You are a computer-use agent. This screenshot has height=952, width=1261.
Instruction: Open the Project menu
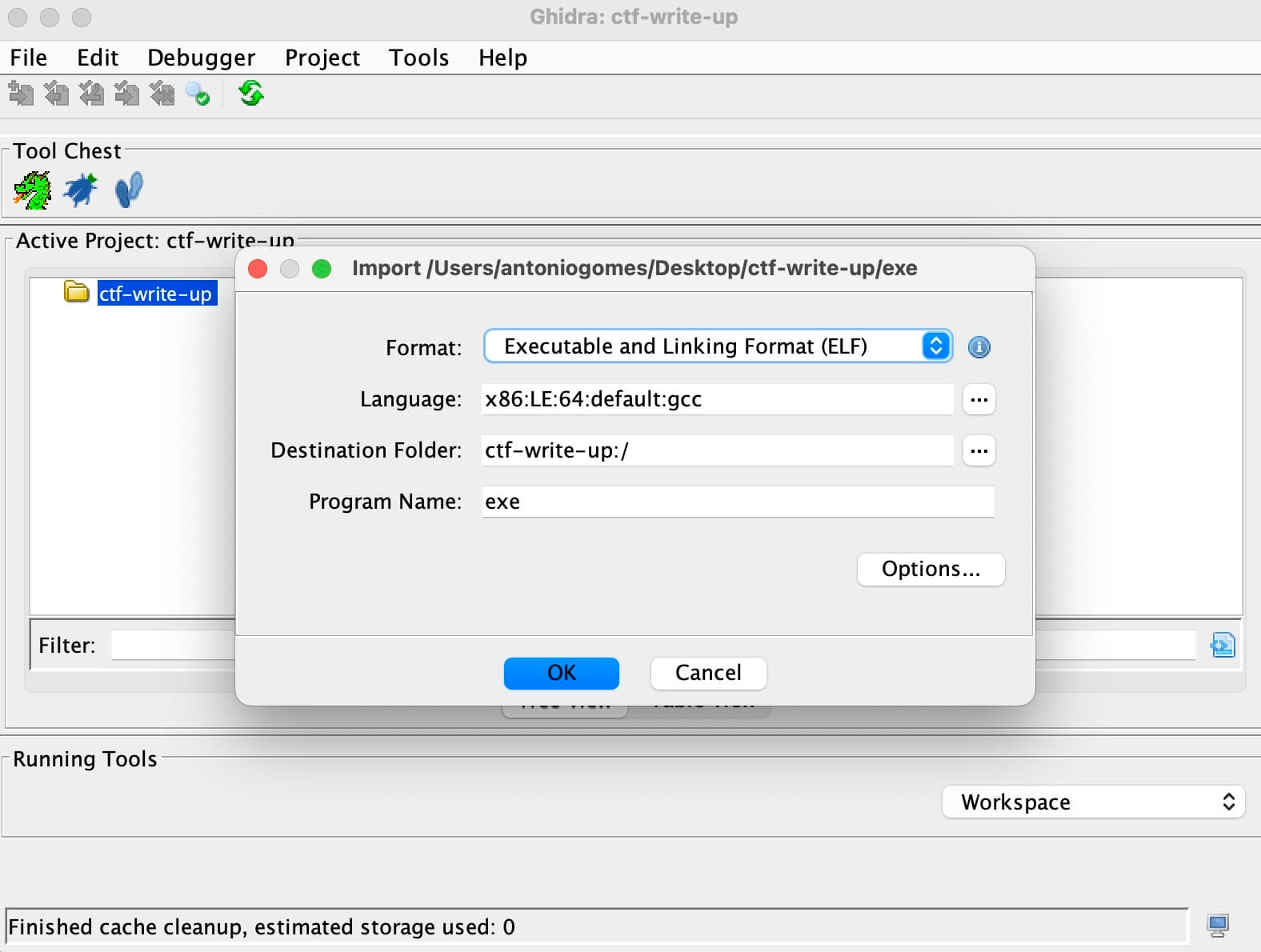[x=322, y=58]
